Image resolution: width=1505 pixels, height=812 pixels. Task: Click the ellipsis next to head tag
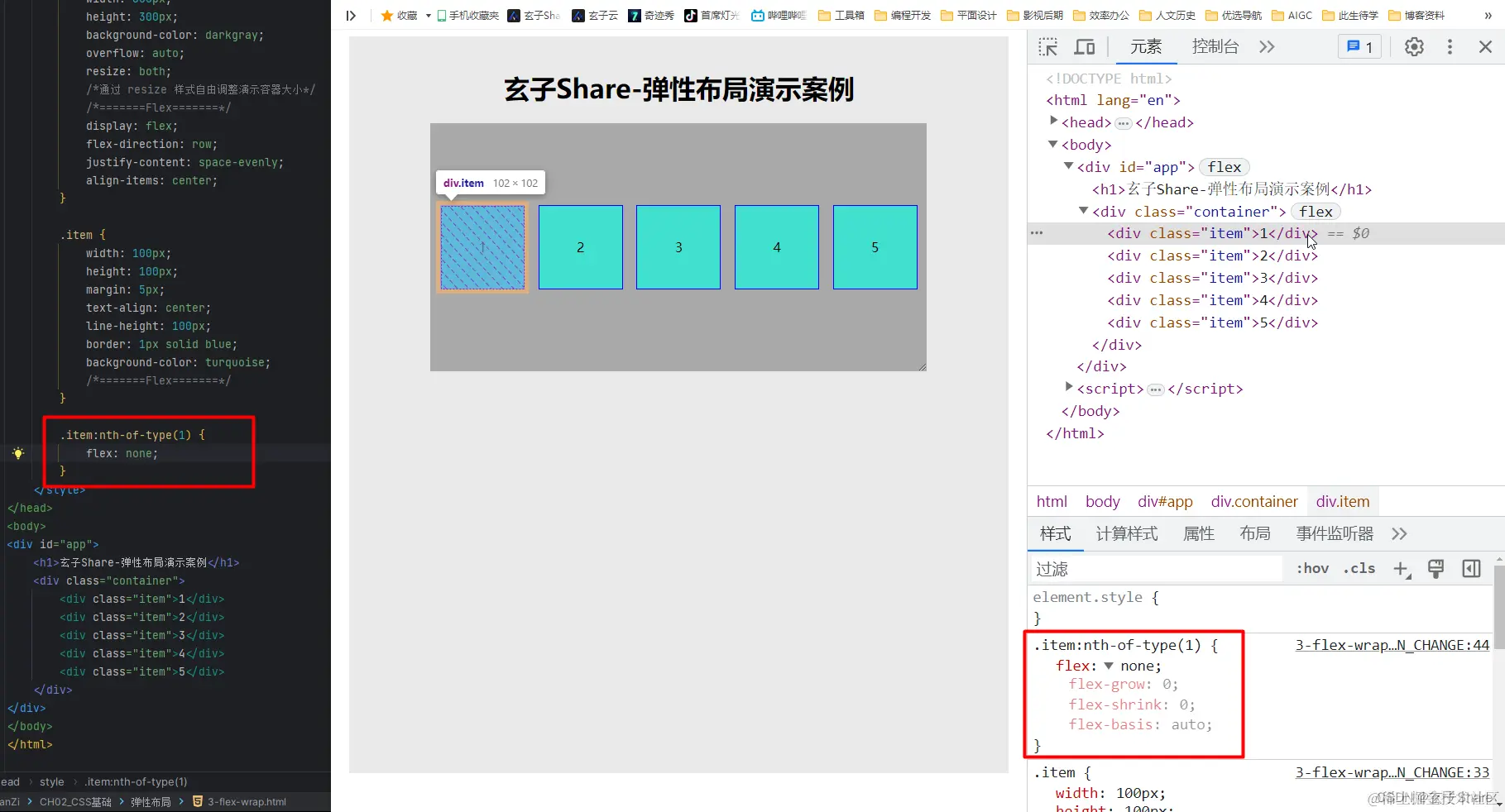1123,123
